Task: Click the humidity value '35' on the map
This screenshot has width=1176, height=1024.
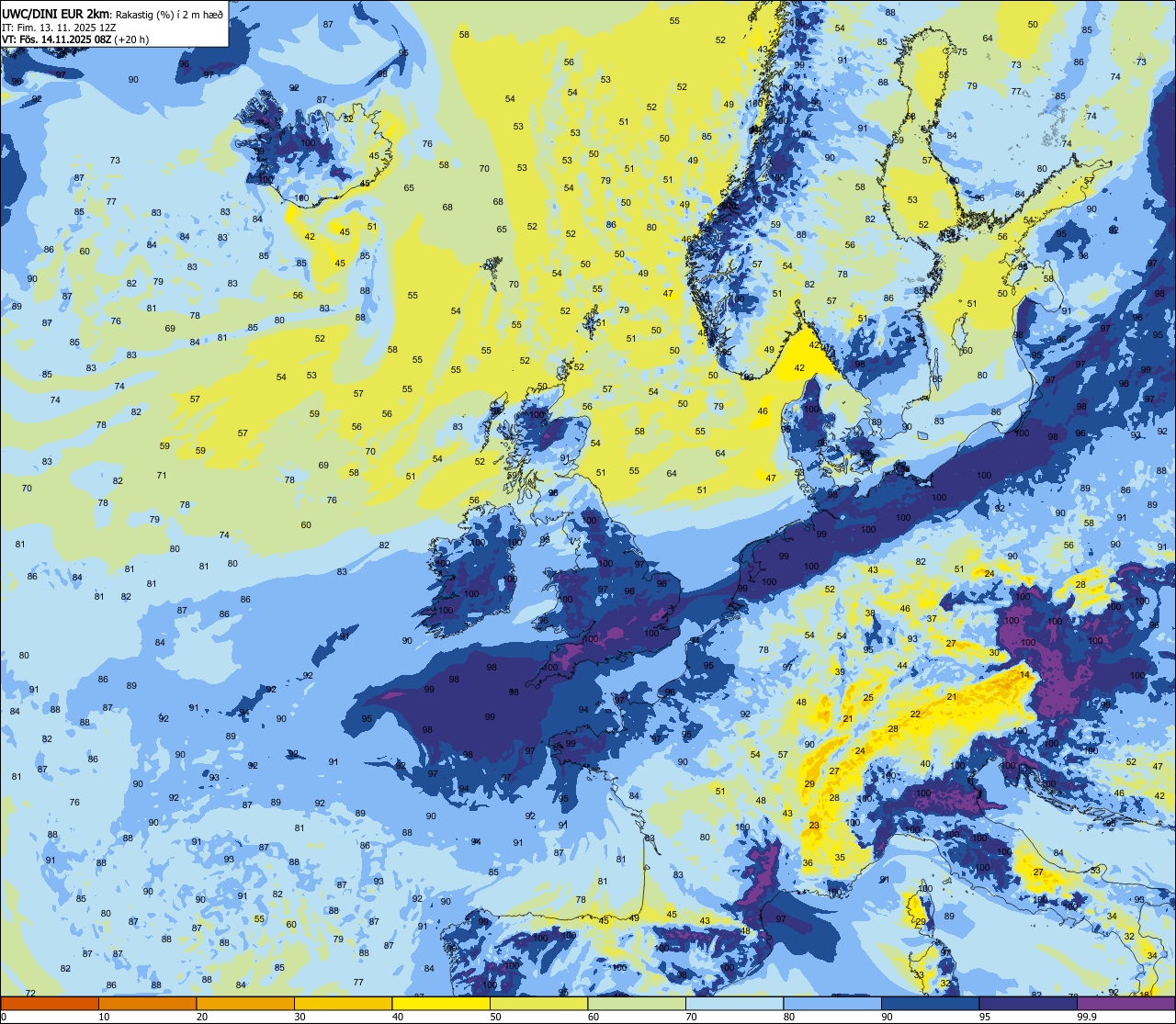Action: point(840,857)
